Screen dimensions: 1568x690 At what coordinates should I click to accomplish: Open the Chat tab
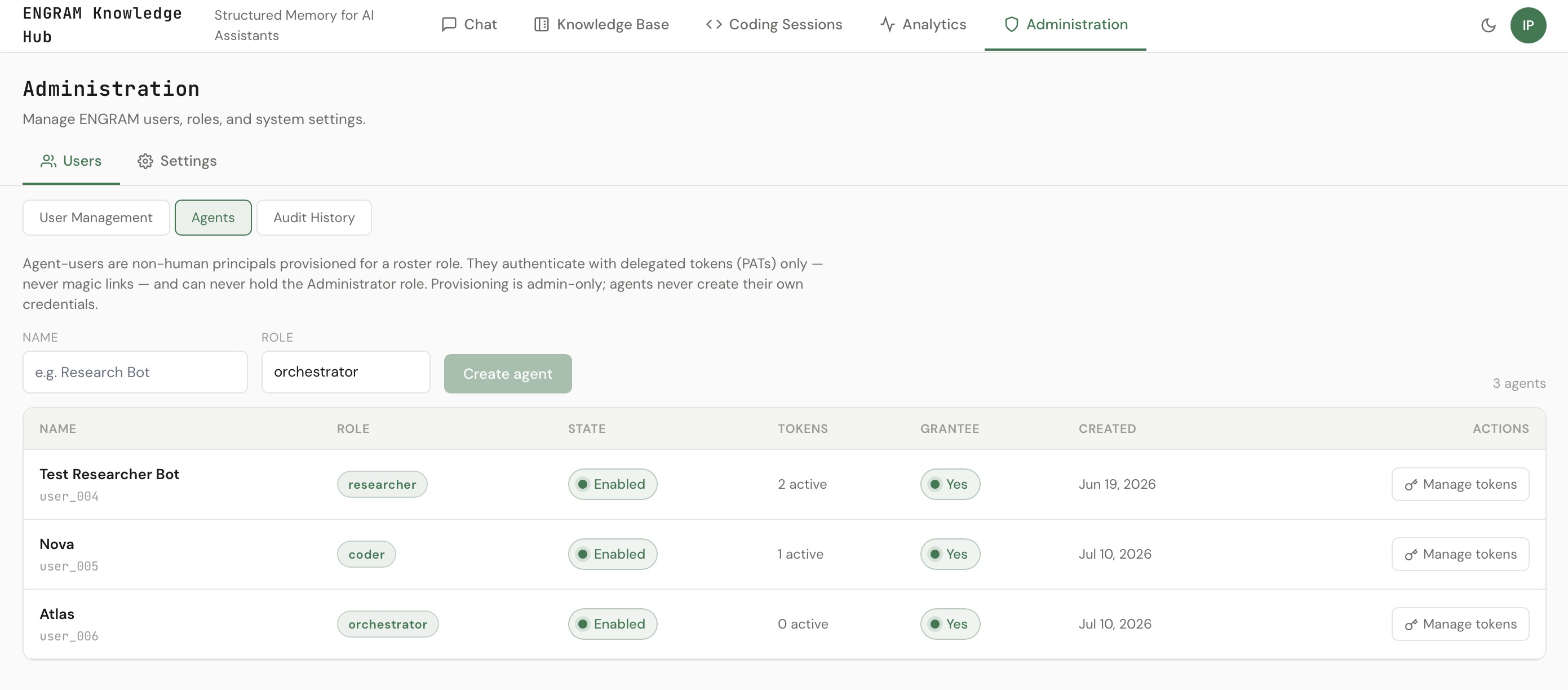469,24
